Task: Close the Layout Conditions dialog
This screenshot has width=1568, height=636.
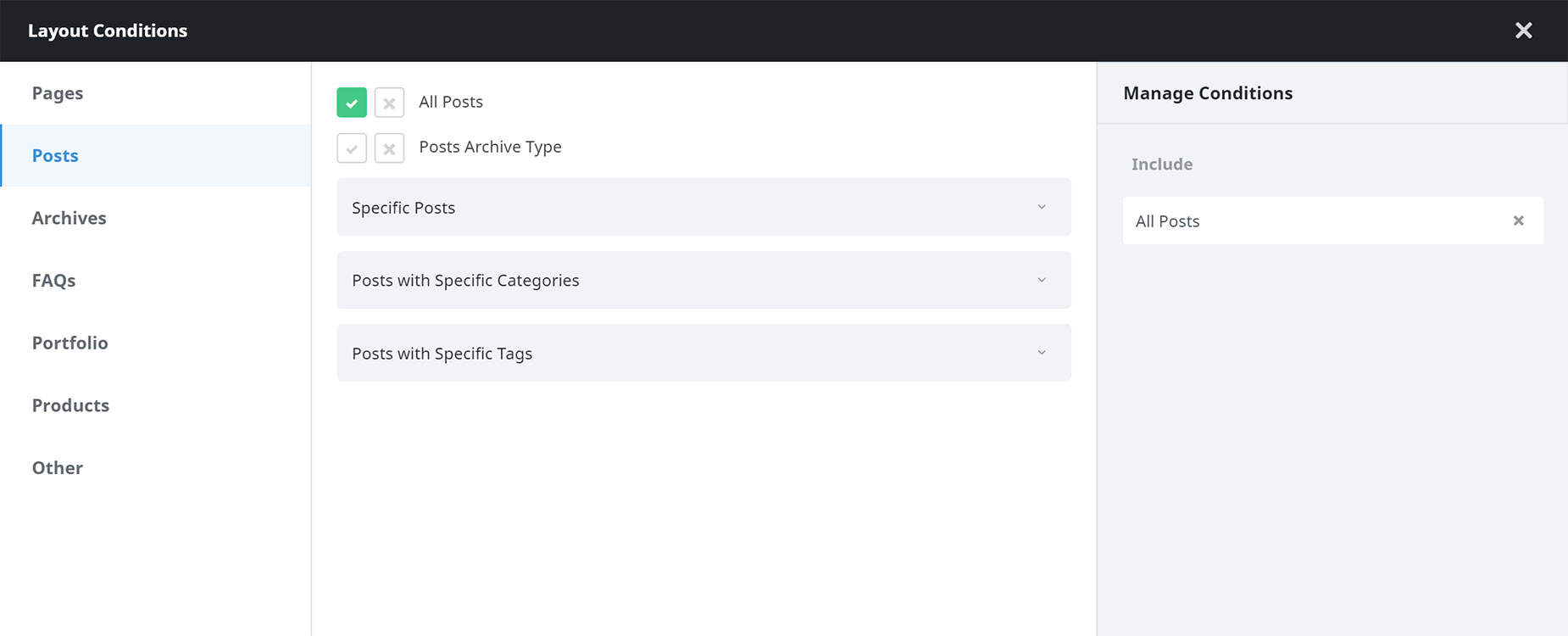Action: (1524, 31)
